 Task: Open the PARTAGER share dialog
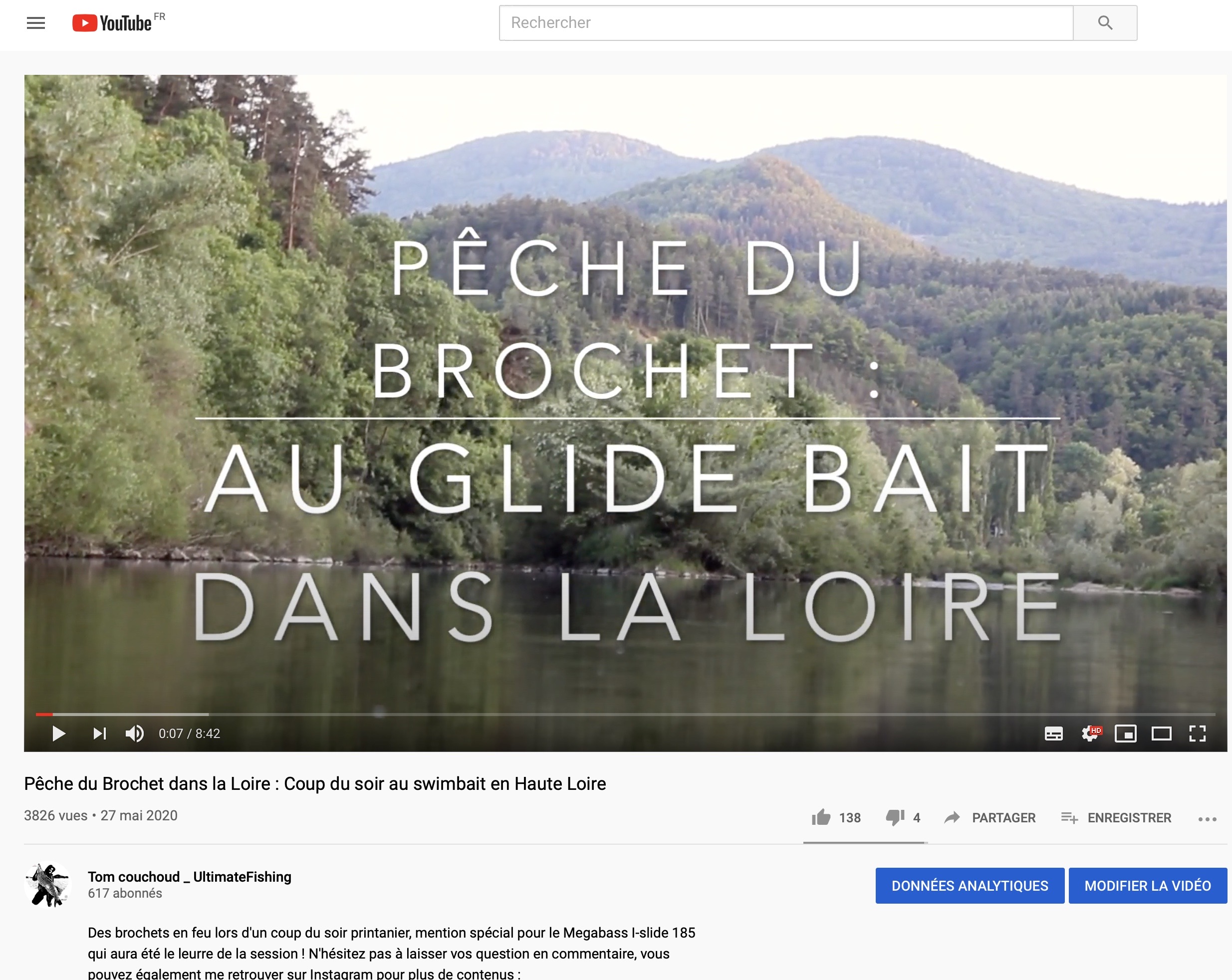(x=989, y=818)
